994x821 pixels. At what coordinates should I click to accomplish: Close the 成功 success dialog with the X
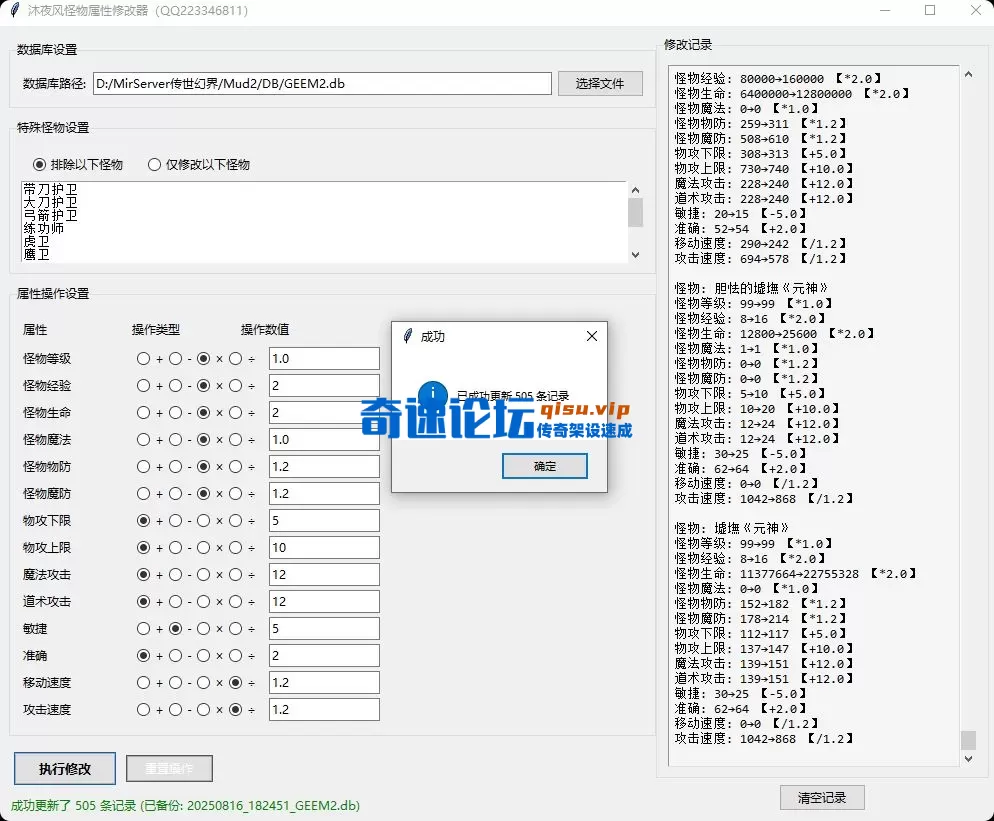[x=591, y=336]
